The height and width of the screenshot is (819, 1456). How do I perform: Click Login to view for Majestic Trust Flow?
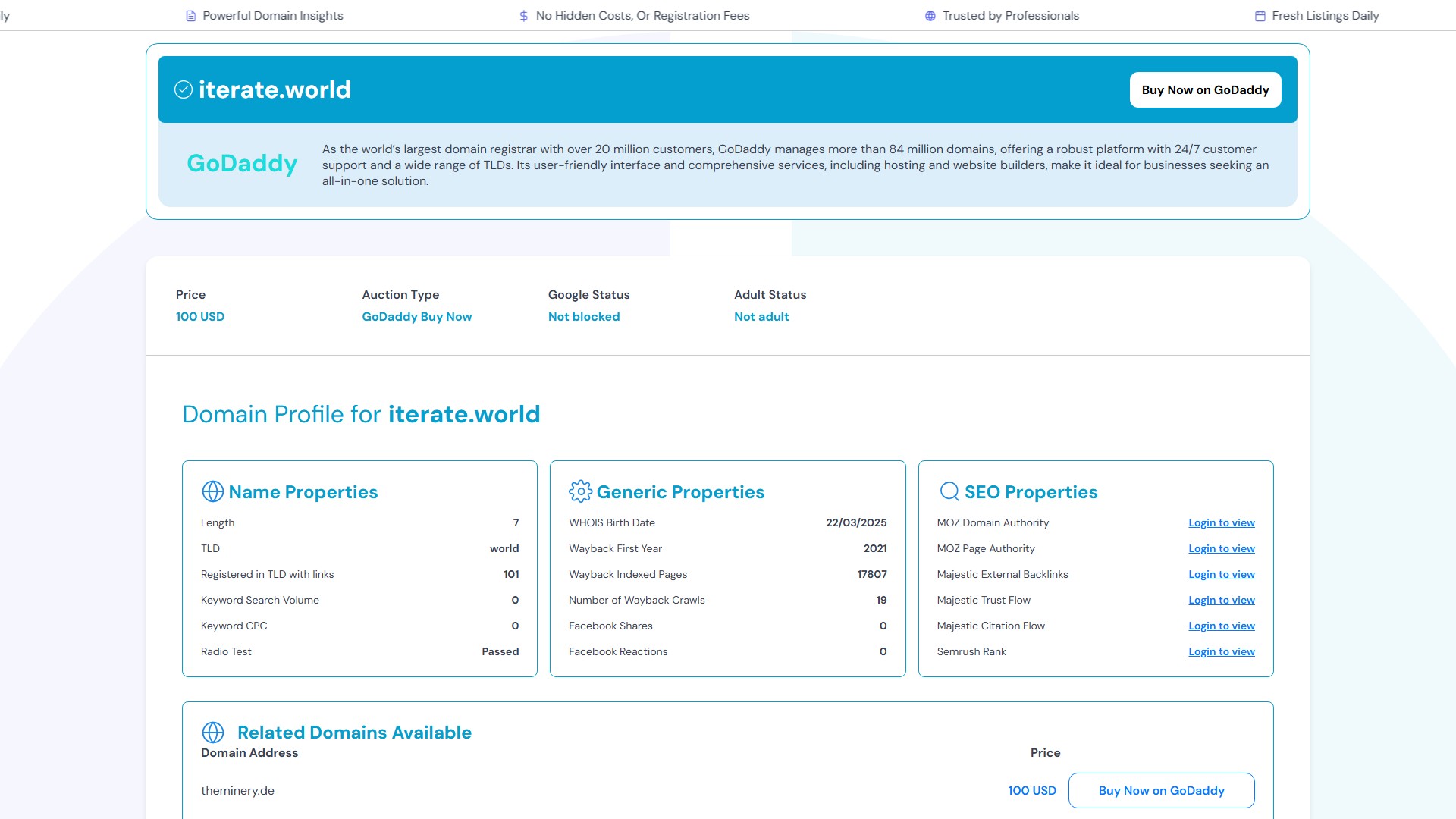pyautogui.click(x=1221, y=600)
